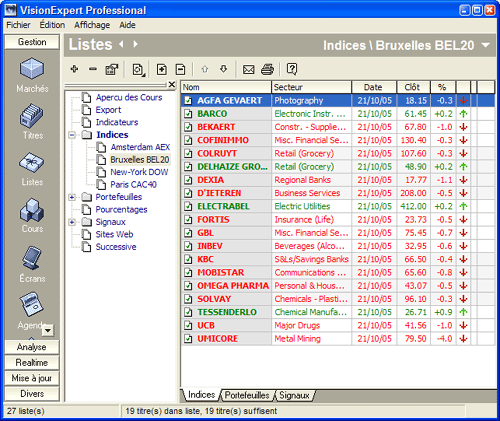Sort by the Nom column header
Screen dimensions: 500x421
[226, 87]
